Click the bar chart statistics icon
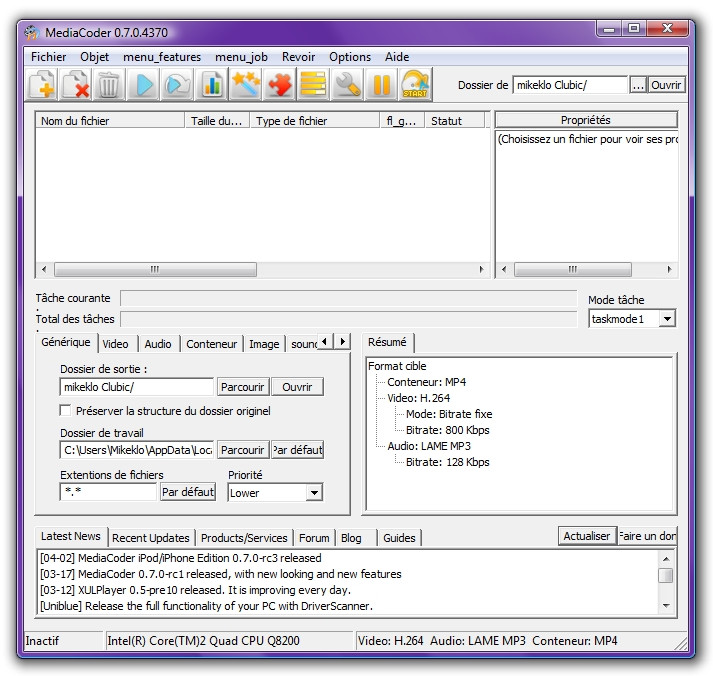Screen dimensions: 713x676 coord(212,85)
